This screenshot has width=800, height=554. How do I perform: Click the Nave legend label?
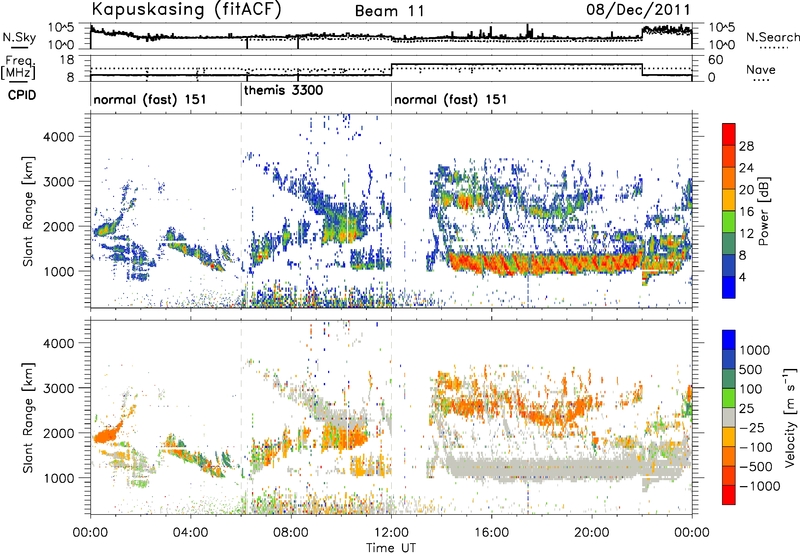pyautogui.click(x=761, y=69)
